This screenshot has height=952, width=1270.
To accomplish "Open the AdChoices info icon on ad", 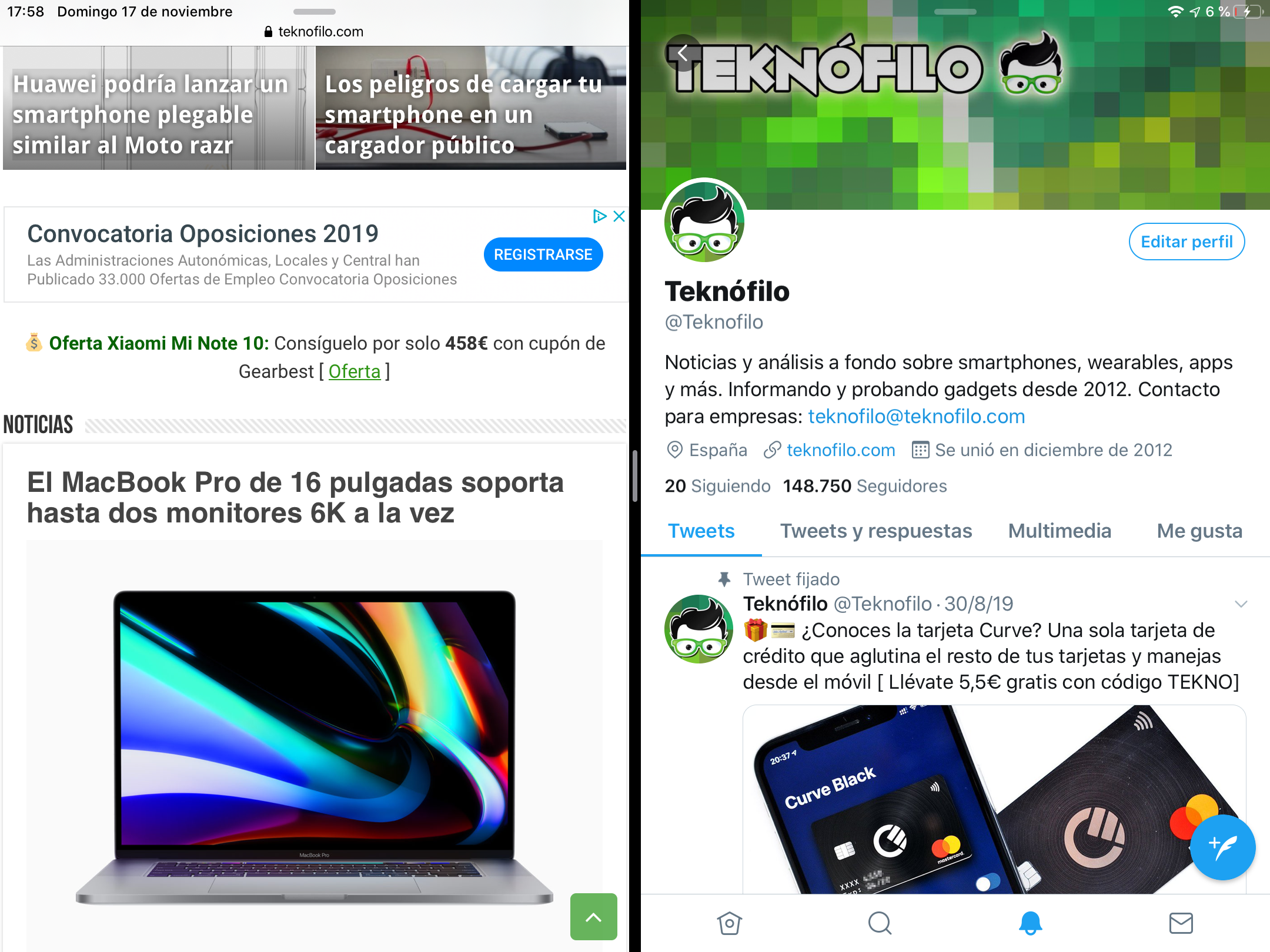I will pos(600,216).
